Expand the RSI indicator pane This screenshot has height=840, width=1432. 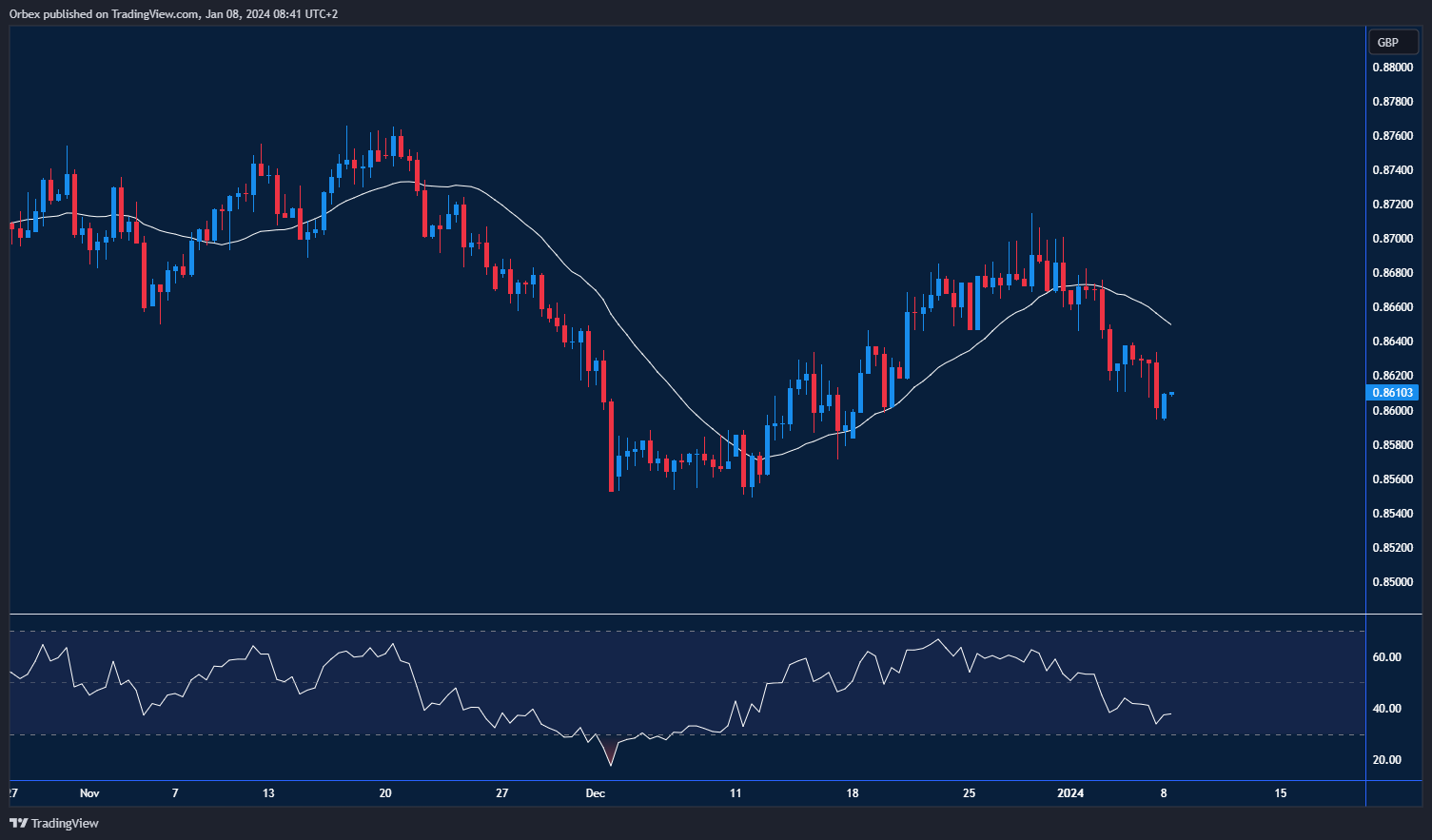pos(666,704)
